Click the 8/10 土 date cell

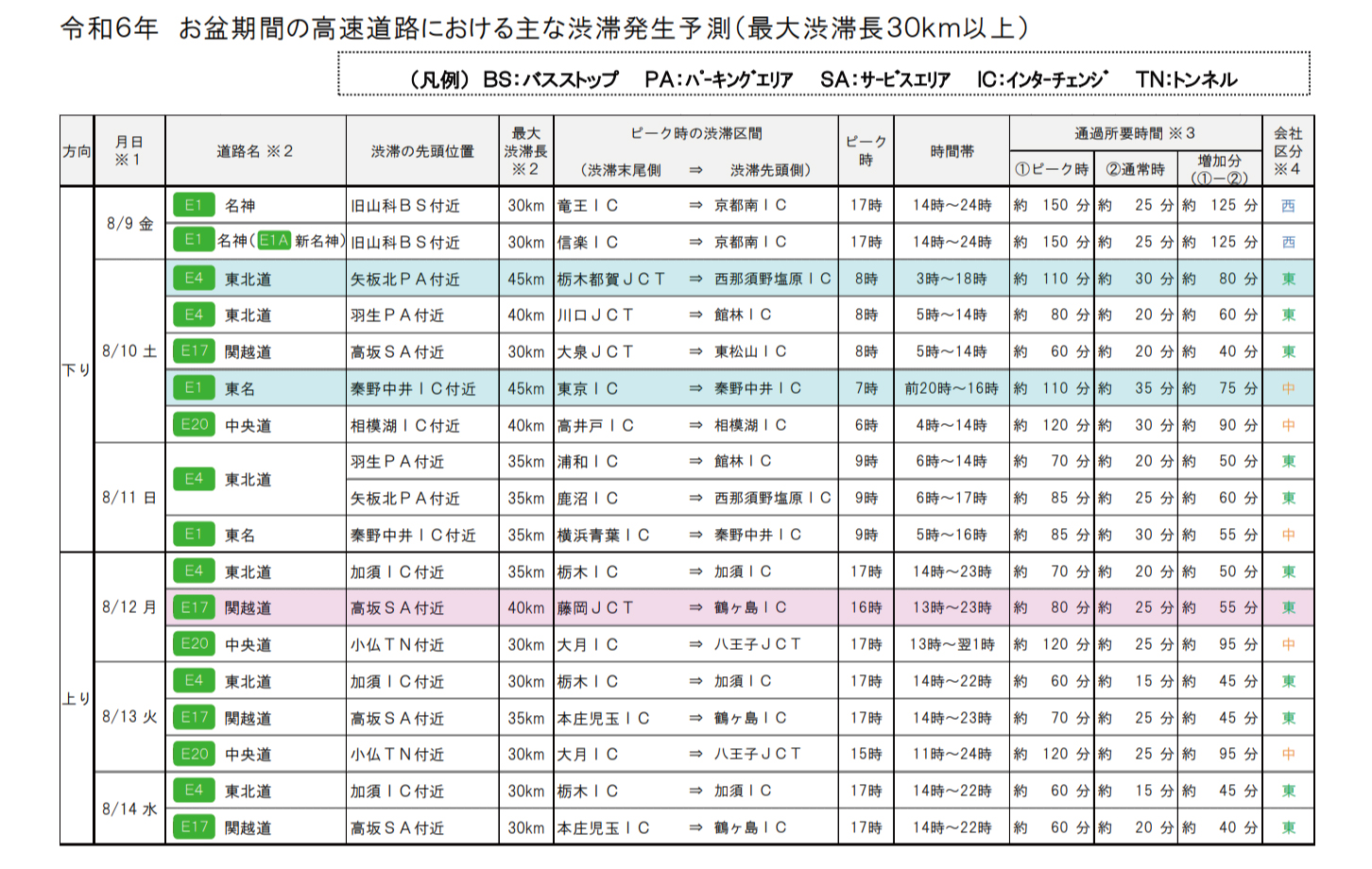pos(129,351)
